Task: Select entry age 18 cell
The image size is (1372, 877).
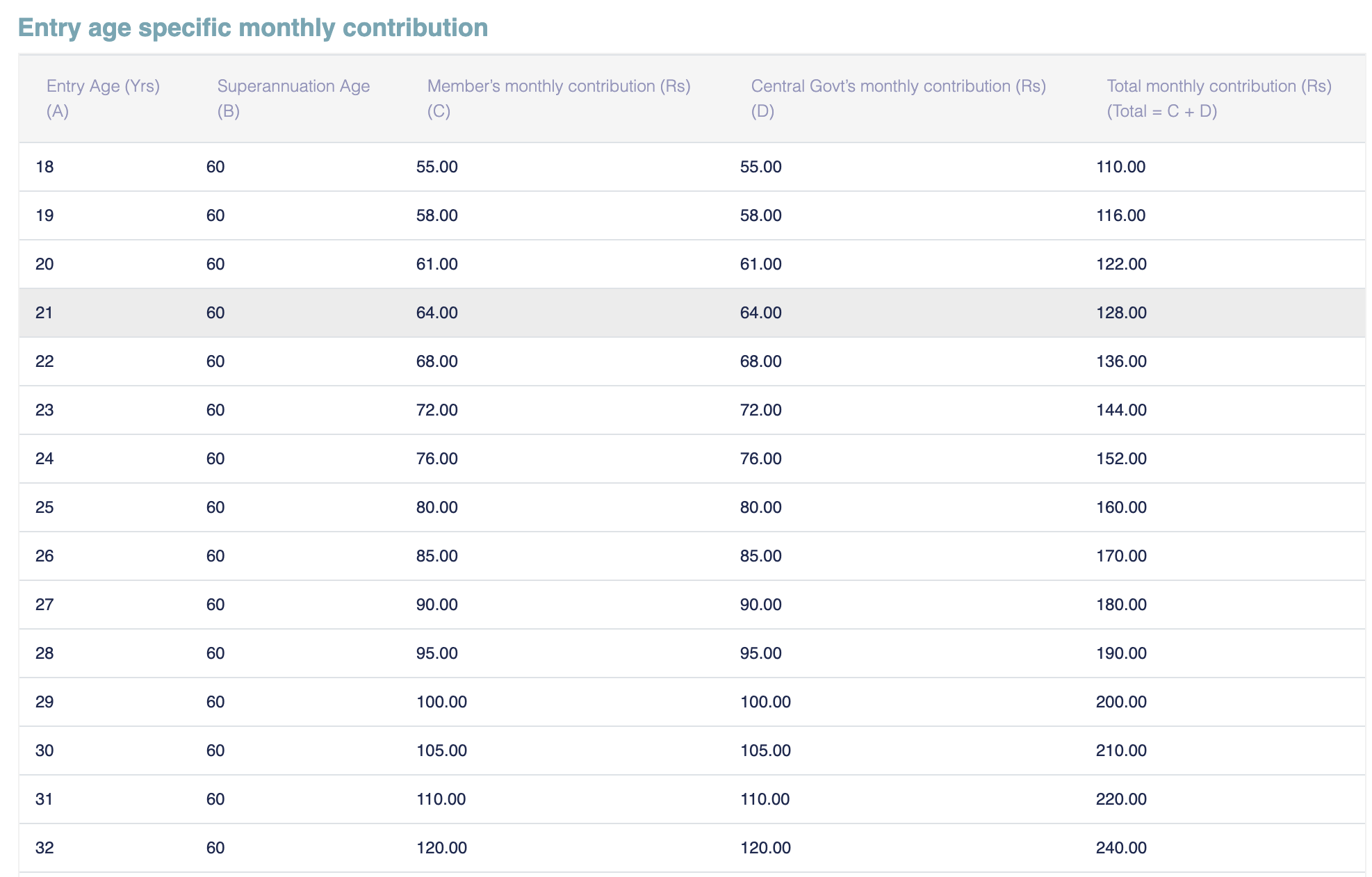Action: (x=44, y=167)
